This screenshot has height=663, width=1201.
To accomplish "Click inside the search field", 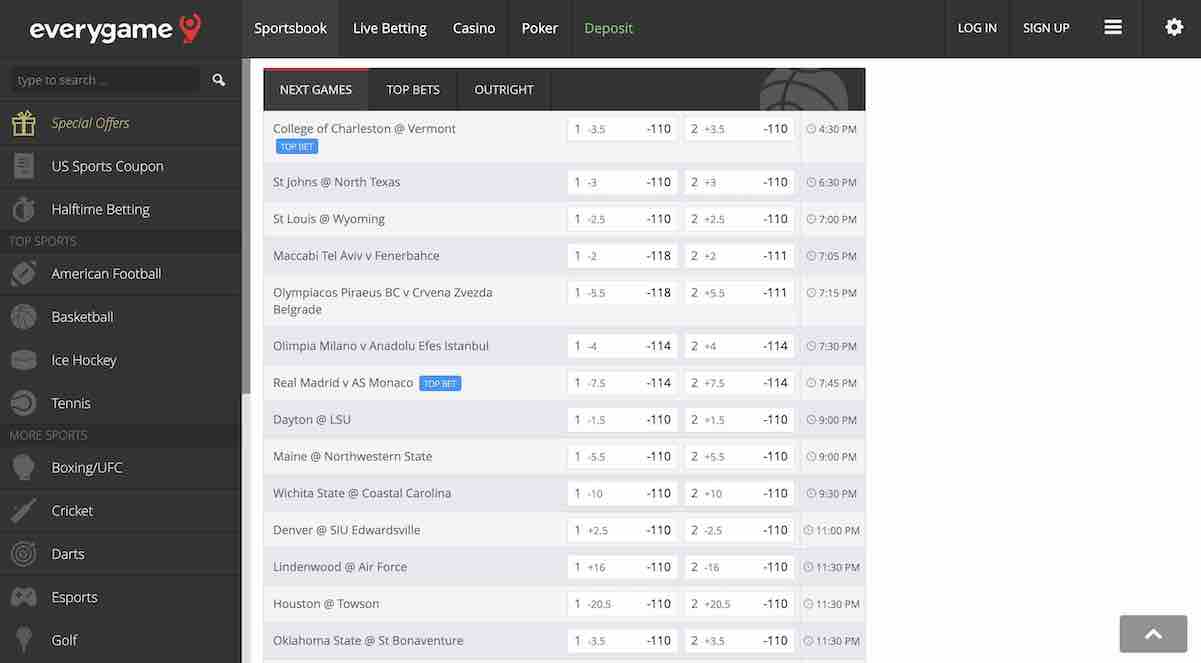I will 100,79.
